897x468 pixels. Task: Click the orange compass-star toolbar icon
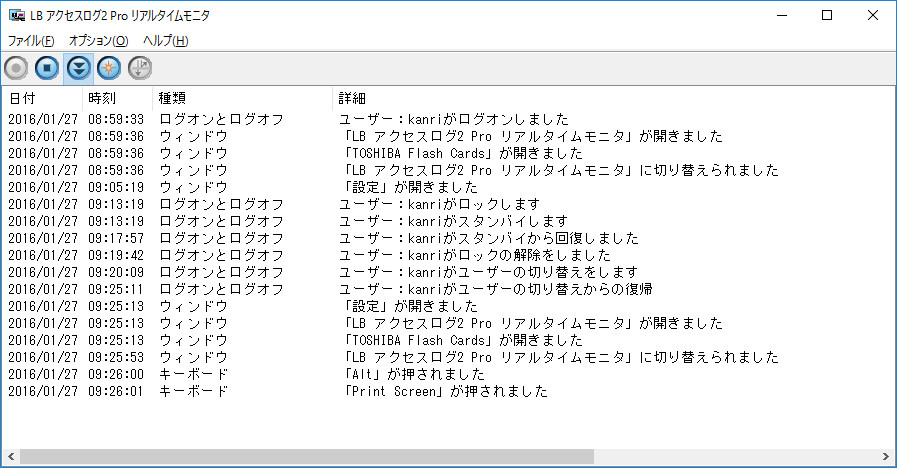click(x=109, y=69)
